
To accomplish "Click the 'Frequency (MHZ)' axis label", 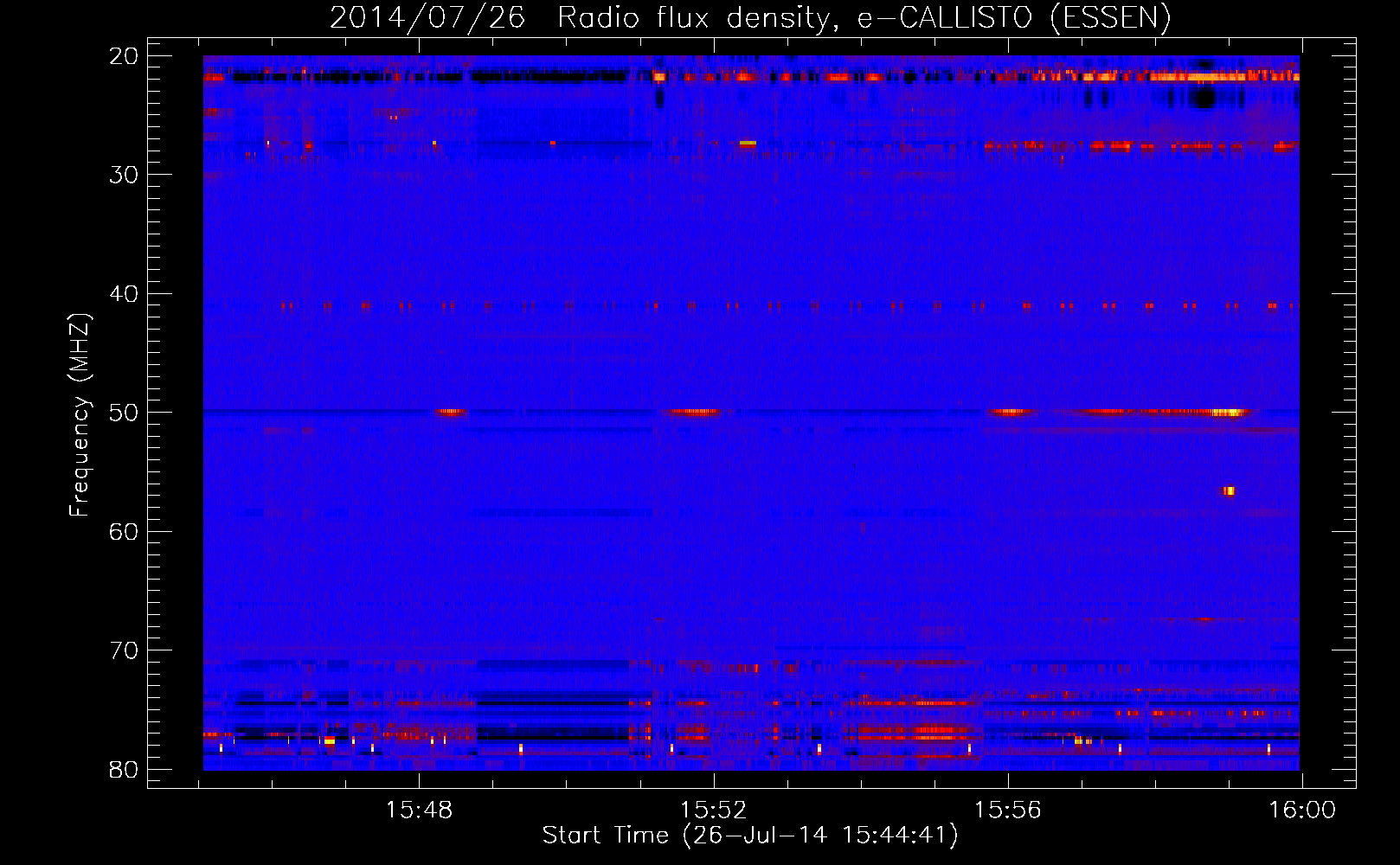I will click(x=80, y=415).
